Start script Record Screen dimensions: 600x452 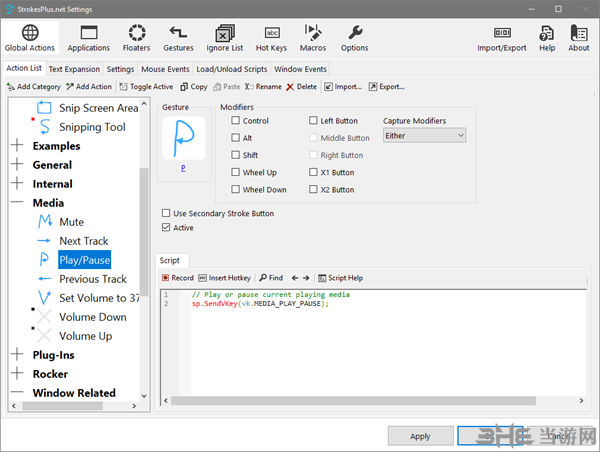pos(178,278)
